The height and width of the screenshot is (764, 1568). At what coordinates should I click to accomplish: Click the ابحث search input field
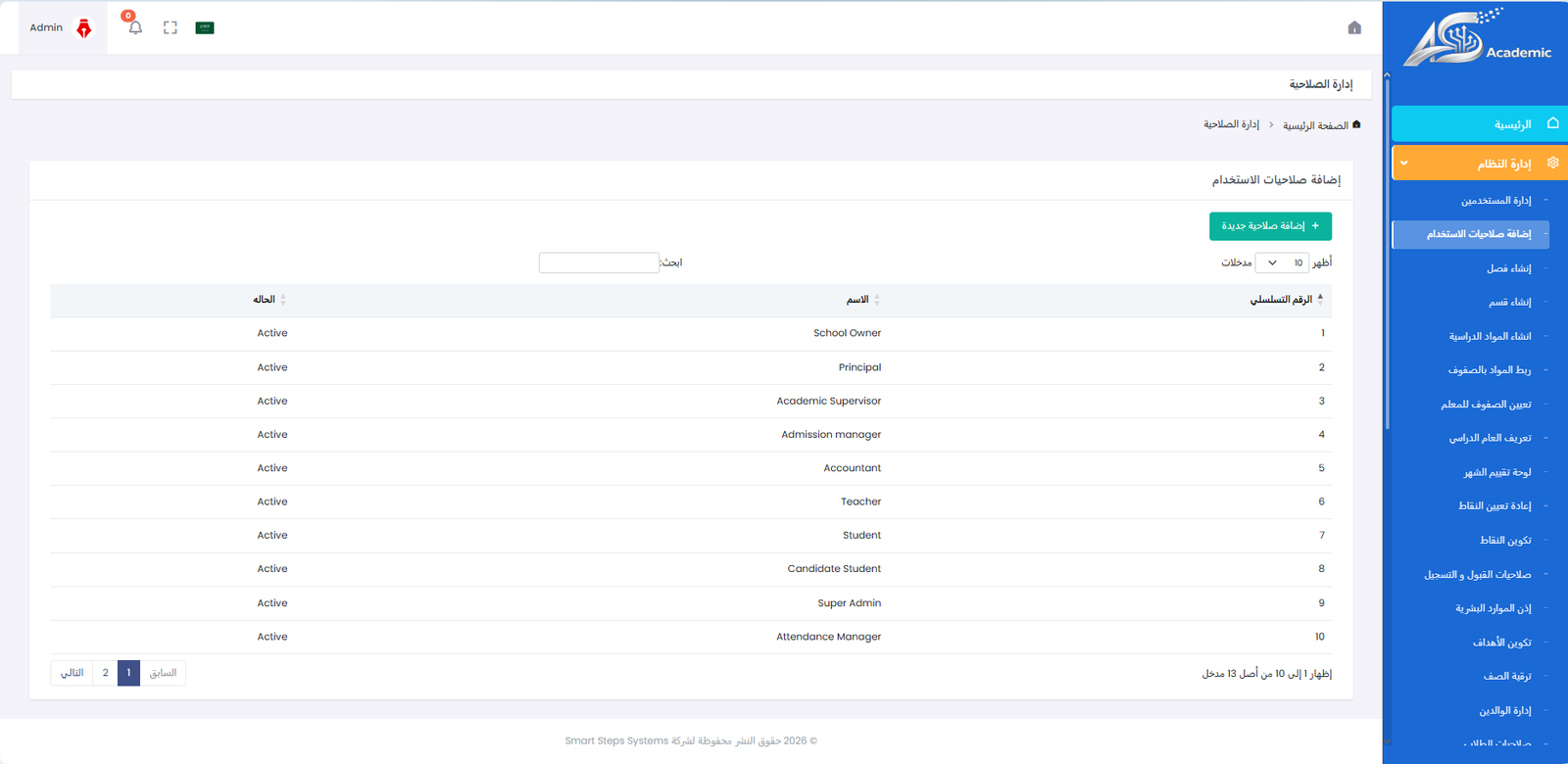click(x=599, y=263)
